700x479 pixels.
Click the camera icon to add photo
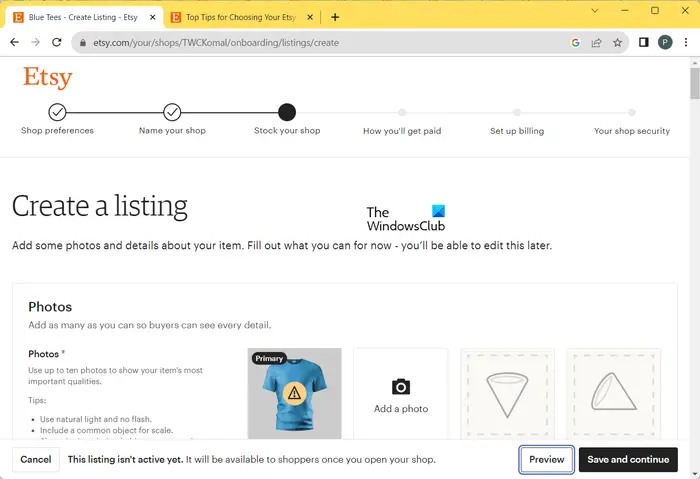[x=401, y=387]
